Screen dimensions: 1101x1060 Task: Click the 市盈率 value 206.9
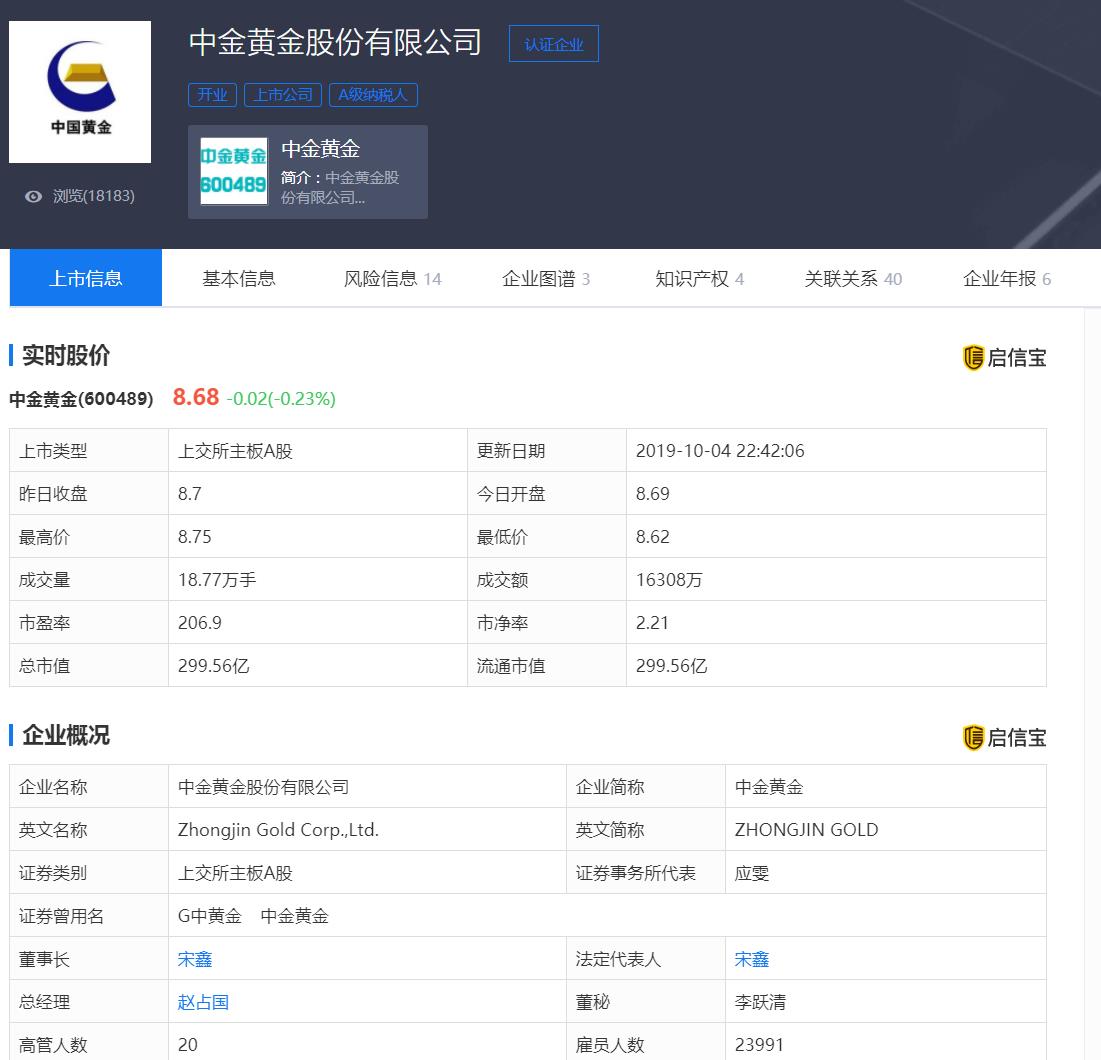click(199, 623)
